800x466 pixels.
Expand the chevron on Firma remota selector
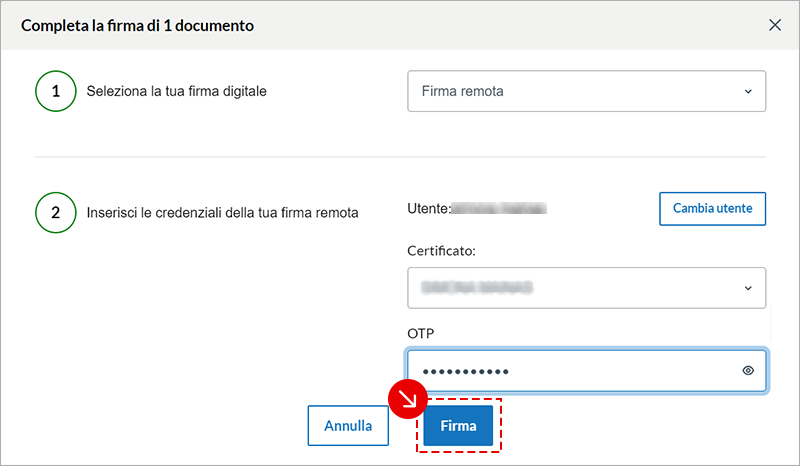pos(747,91)
